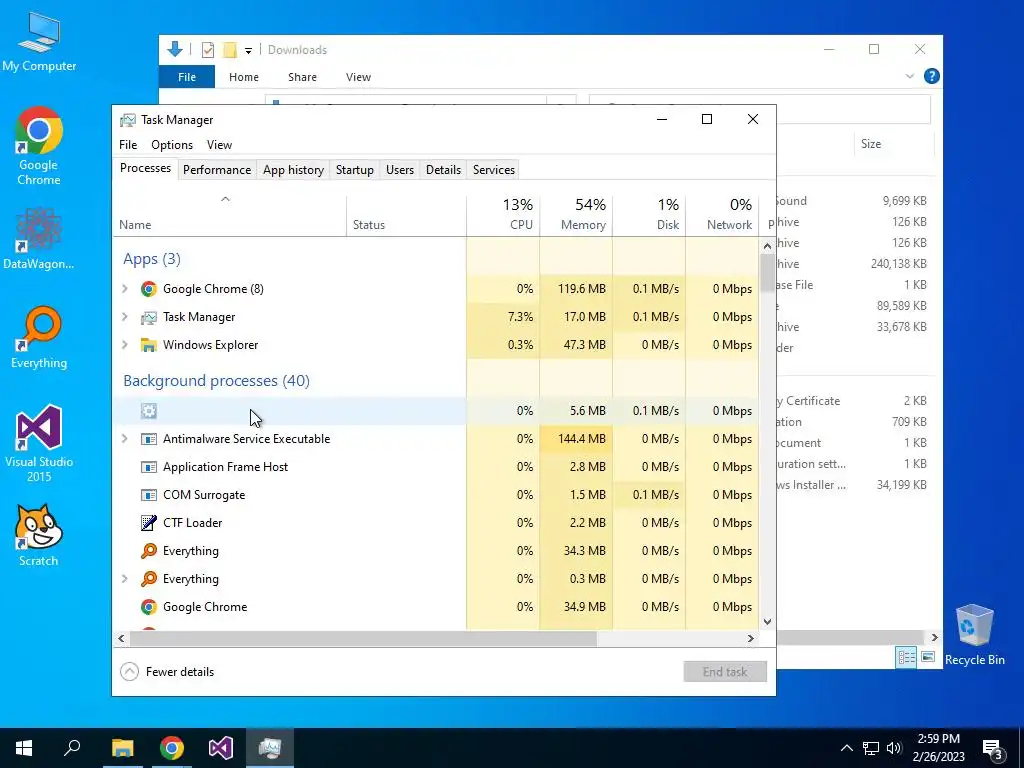
Task: Launch Scratch desktop shortcut
Action: pyautogui.click(x=39, y=535)
